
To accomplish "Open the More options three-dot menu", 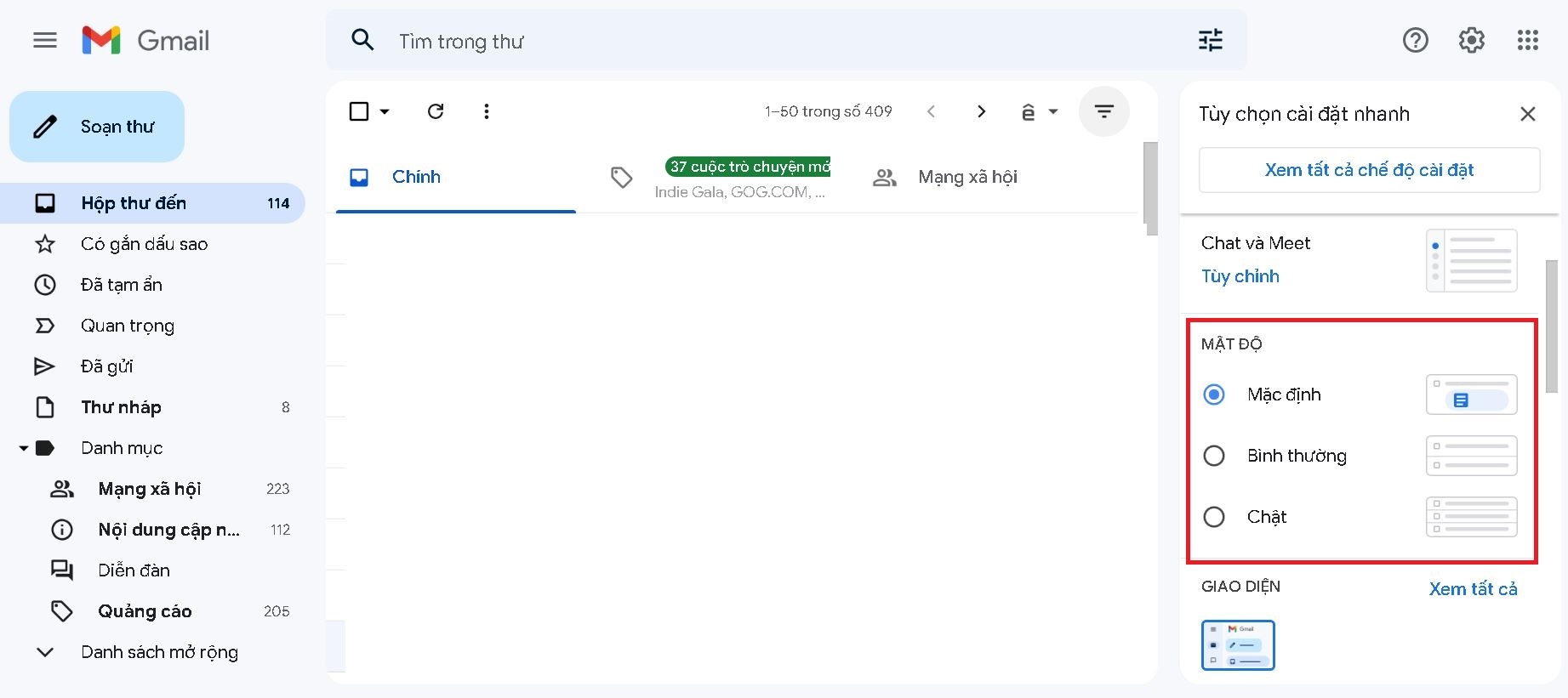I will point(487,111).
